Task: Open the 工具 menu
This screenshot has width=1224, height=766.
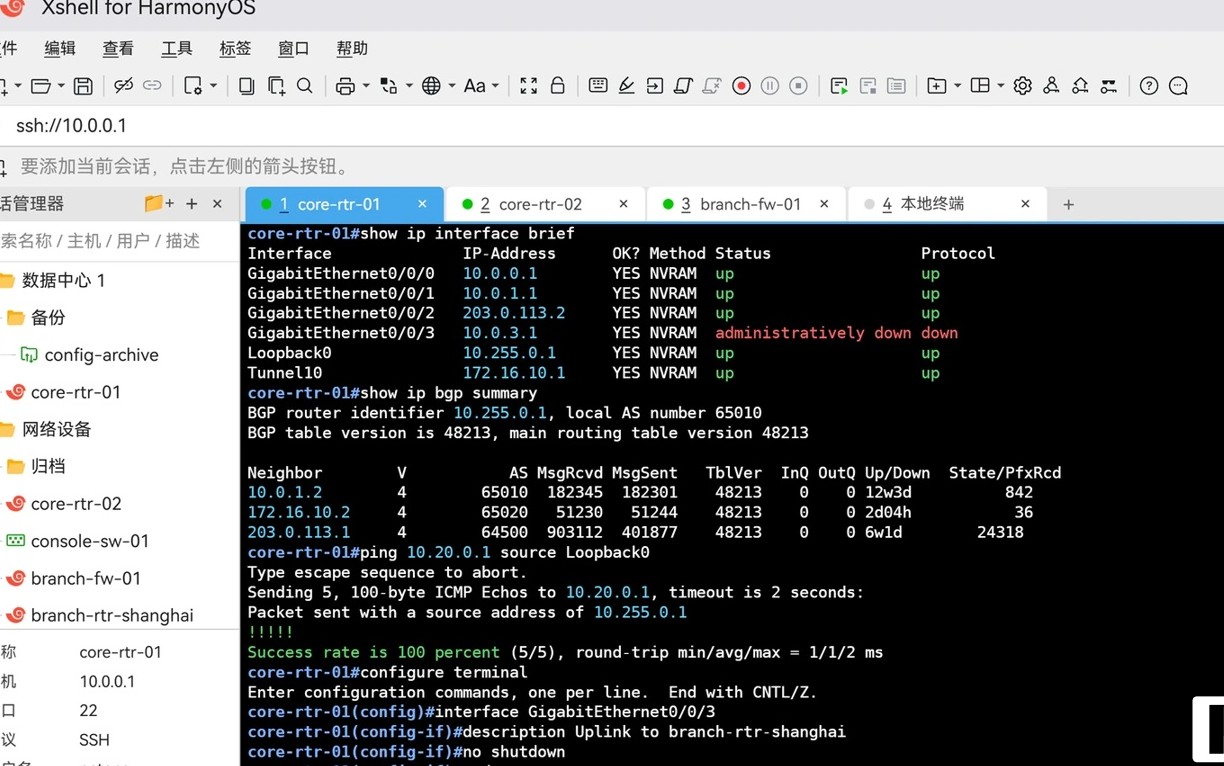Action: click(x=177, y=48)
